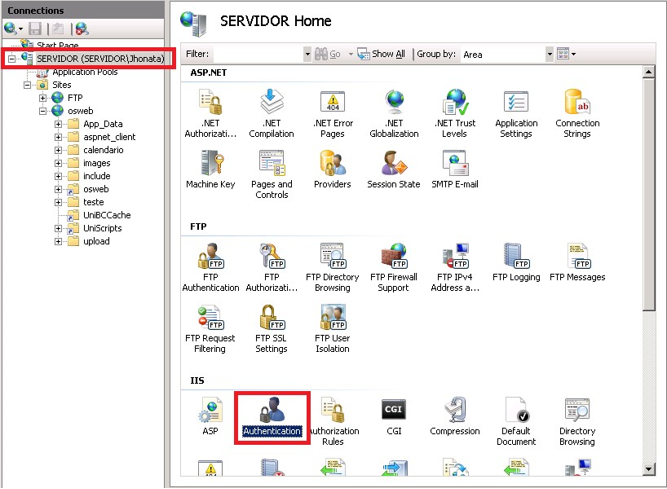The image size is (667, 489).
Task: Select the osweb subfolder under osweb site
Action: 96,189
